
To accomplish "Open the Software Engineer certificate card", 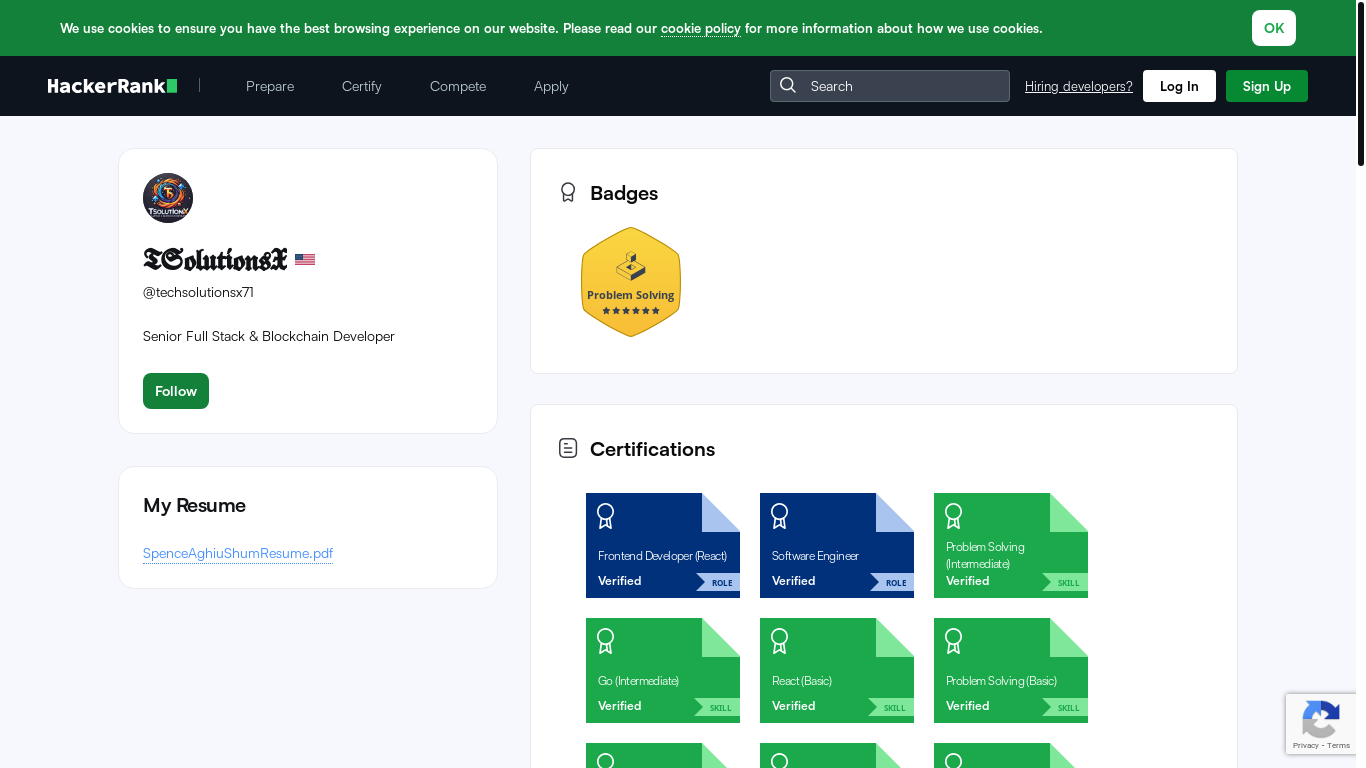I will 837,545.
